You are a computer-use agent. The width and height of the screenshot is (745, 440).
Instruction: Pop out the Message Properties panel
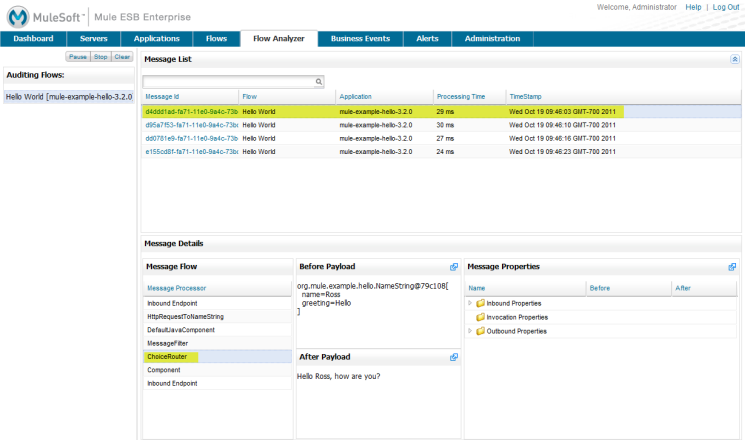732,267
